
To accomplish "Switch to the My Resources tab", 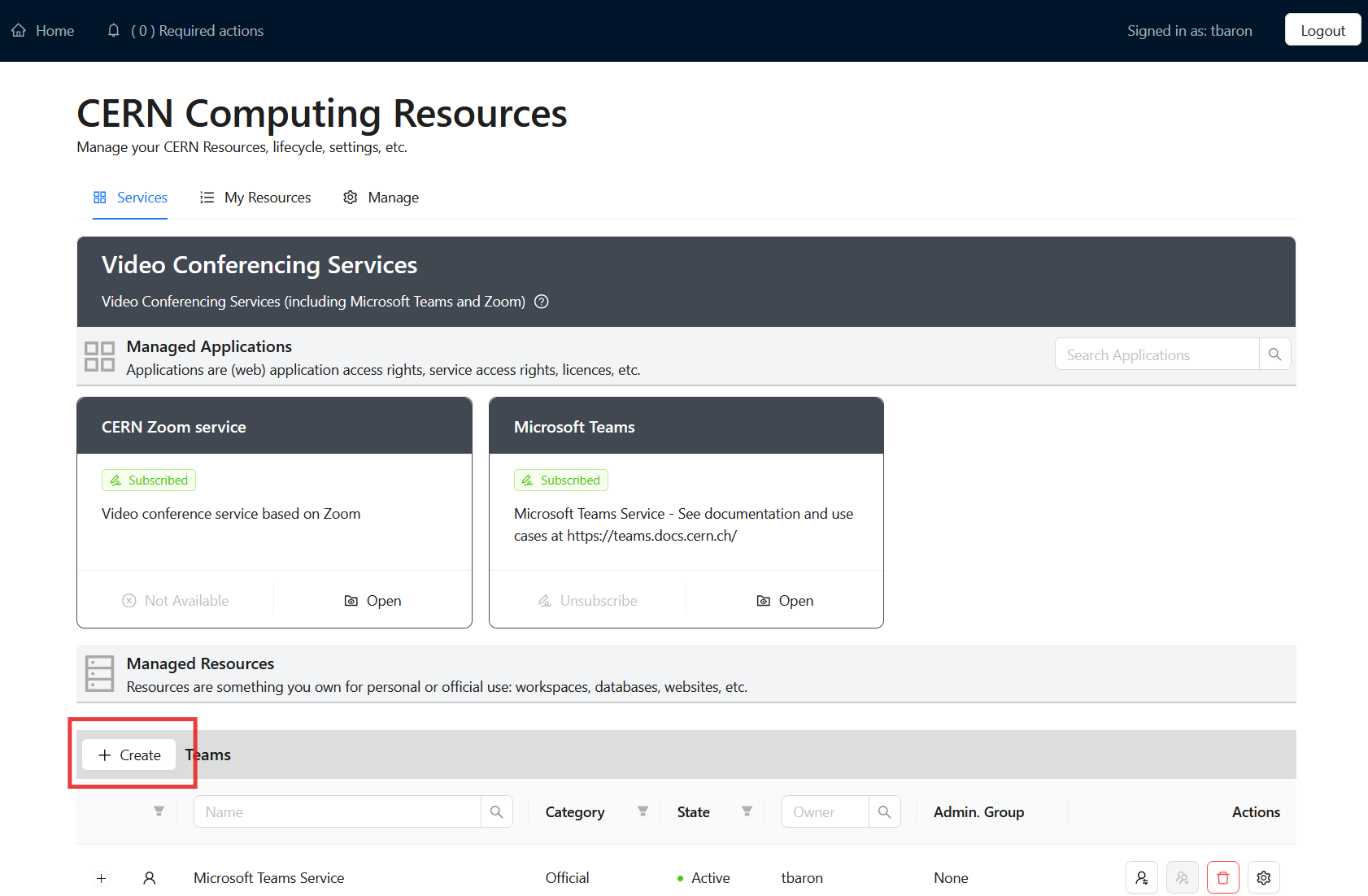I will click(255, 198).
